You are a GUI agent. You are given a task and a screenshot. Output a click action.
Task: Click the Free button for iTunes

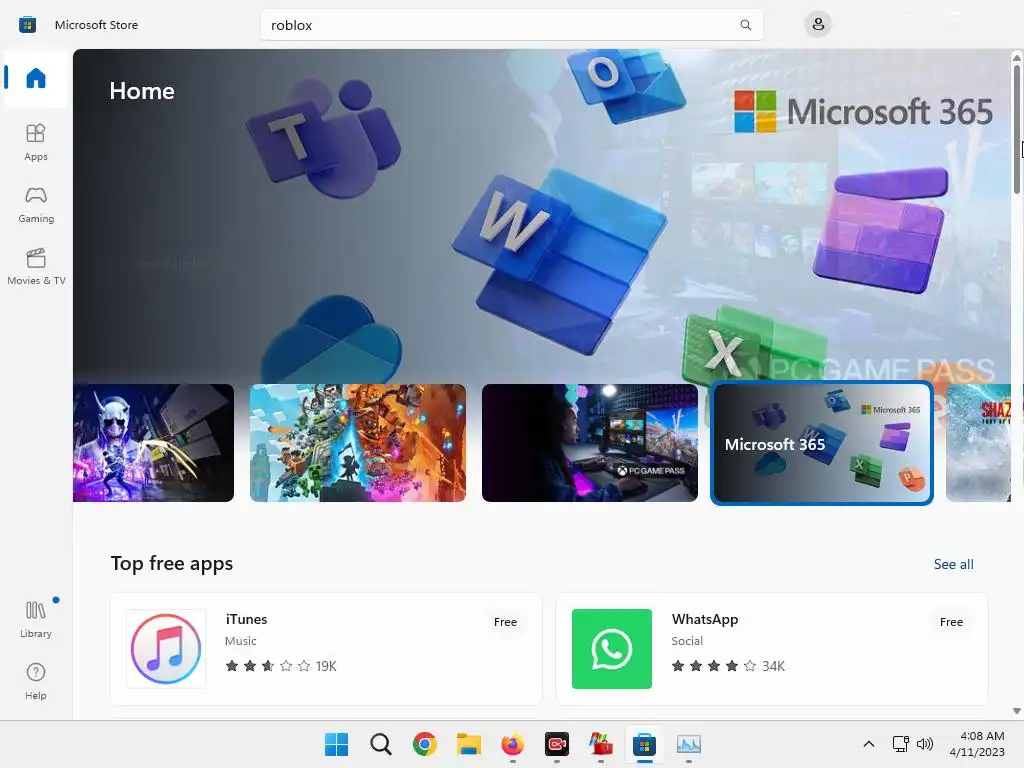coord(505,622)
